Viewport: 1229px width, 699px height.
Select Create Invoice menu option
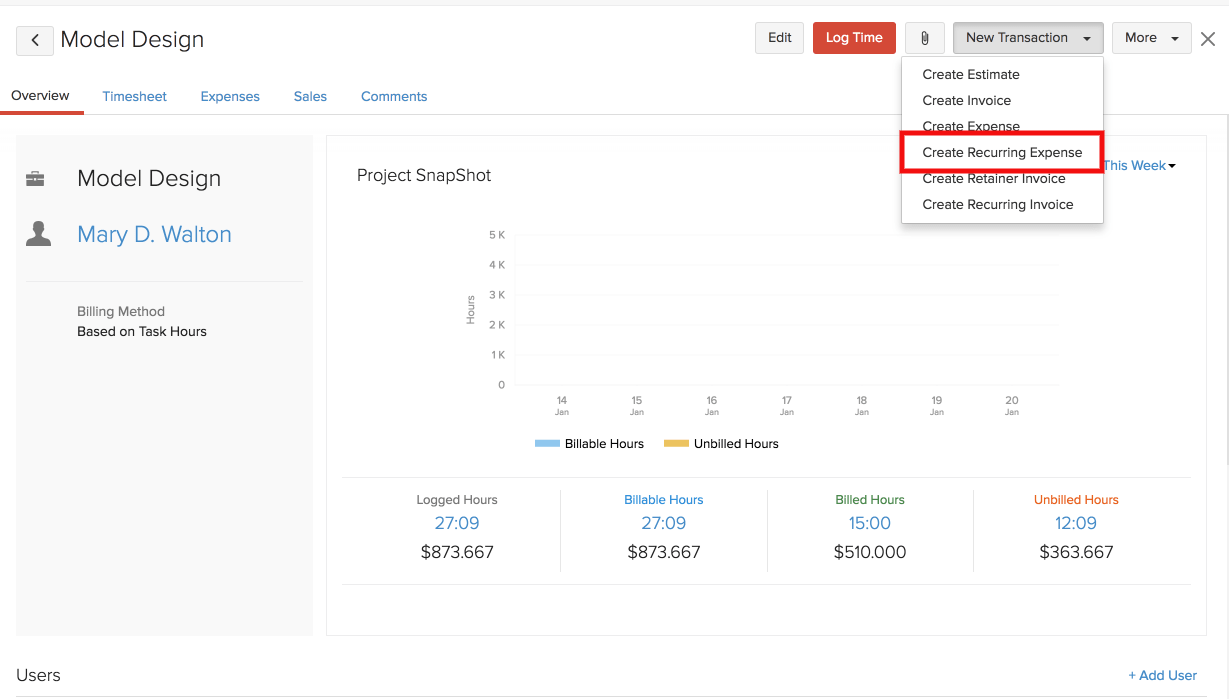(966, 101)
